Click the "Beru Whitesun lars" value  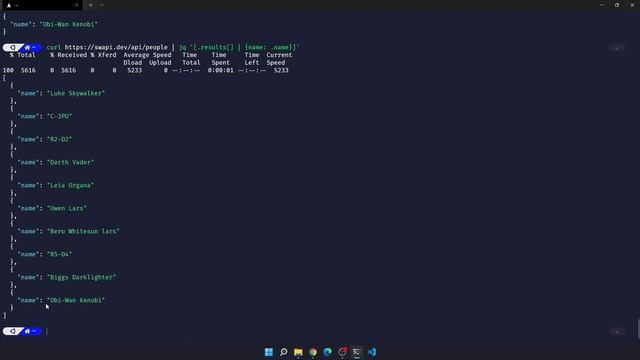coord(83,231)
